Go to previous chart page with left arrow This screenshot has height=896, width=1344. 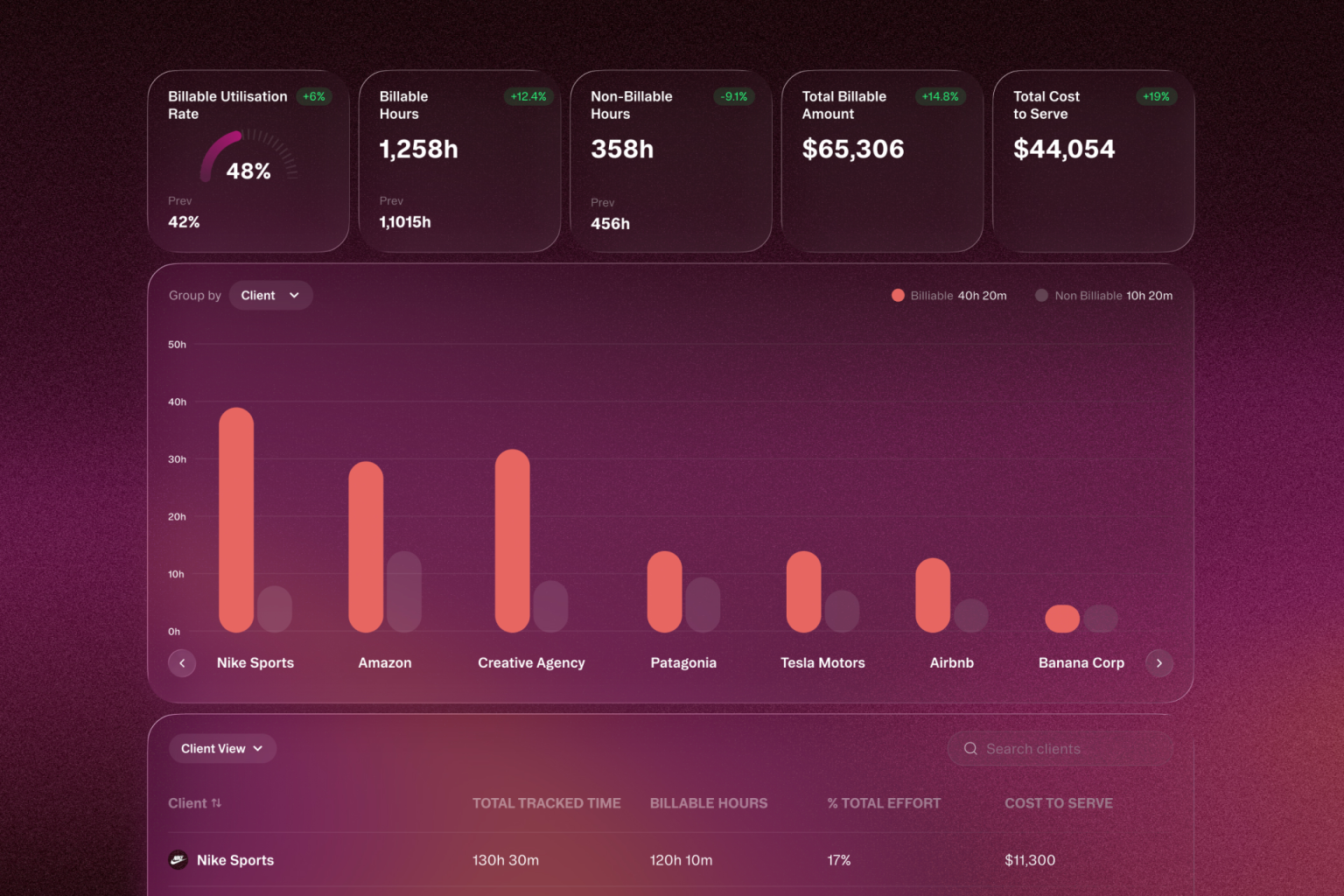(x=182, y=663)
